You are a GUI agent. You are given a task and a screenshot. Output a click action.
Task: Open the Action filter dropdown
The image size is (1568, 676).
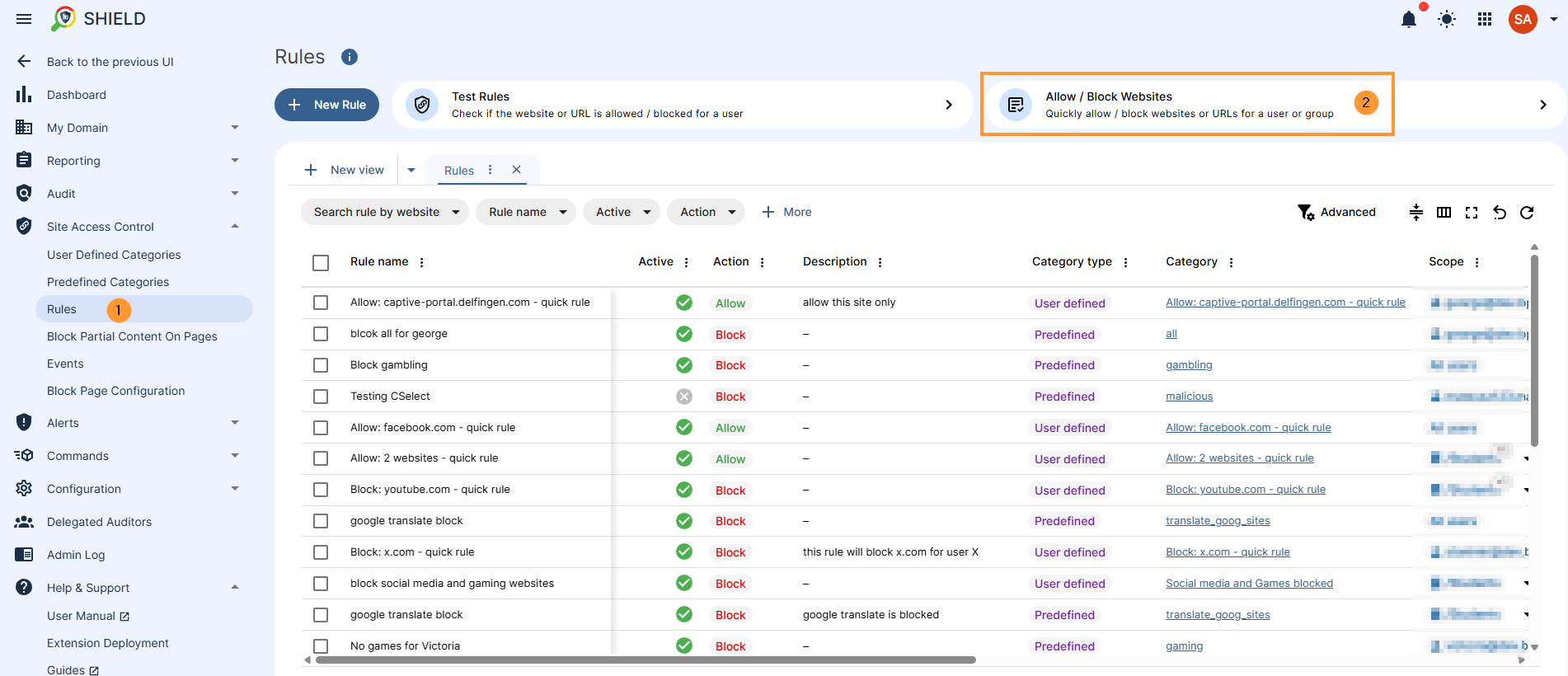707,212
